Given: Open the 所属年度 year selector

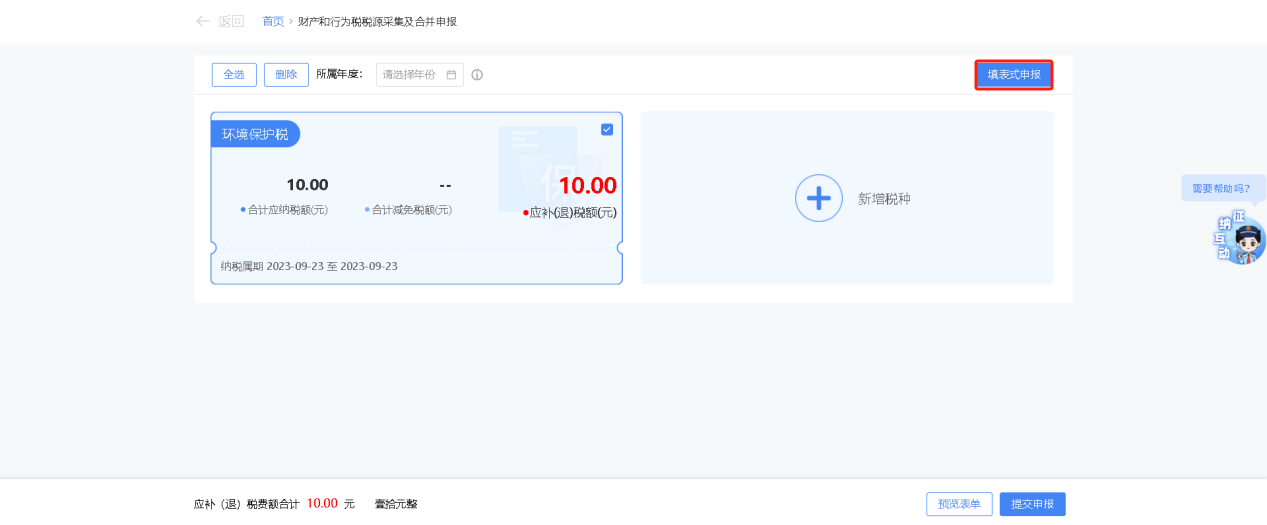Looking at the screenshot, I should click(x=412, y=75).
